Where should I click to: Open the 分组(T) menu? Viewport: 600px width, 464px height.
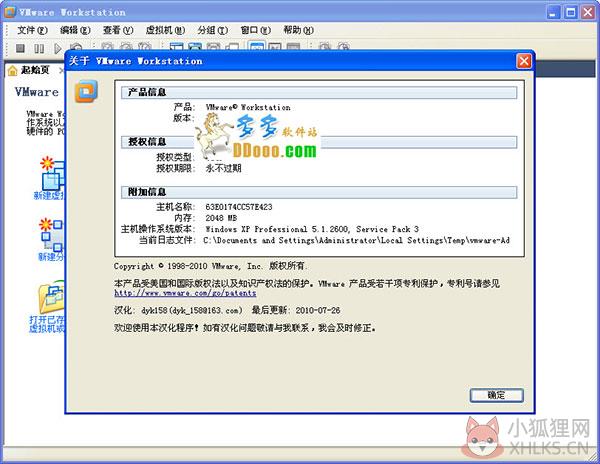[213, 30]
